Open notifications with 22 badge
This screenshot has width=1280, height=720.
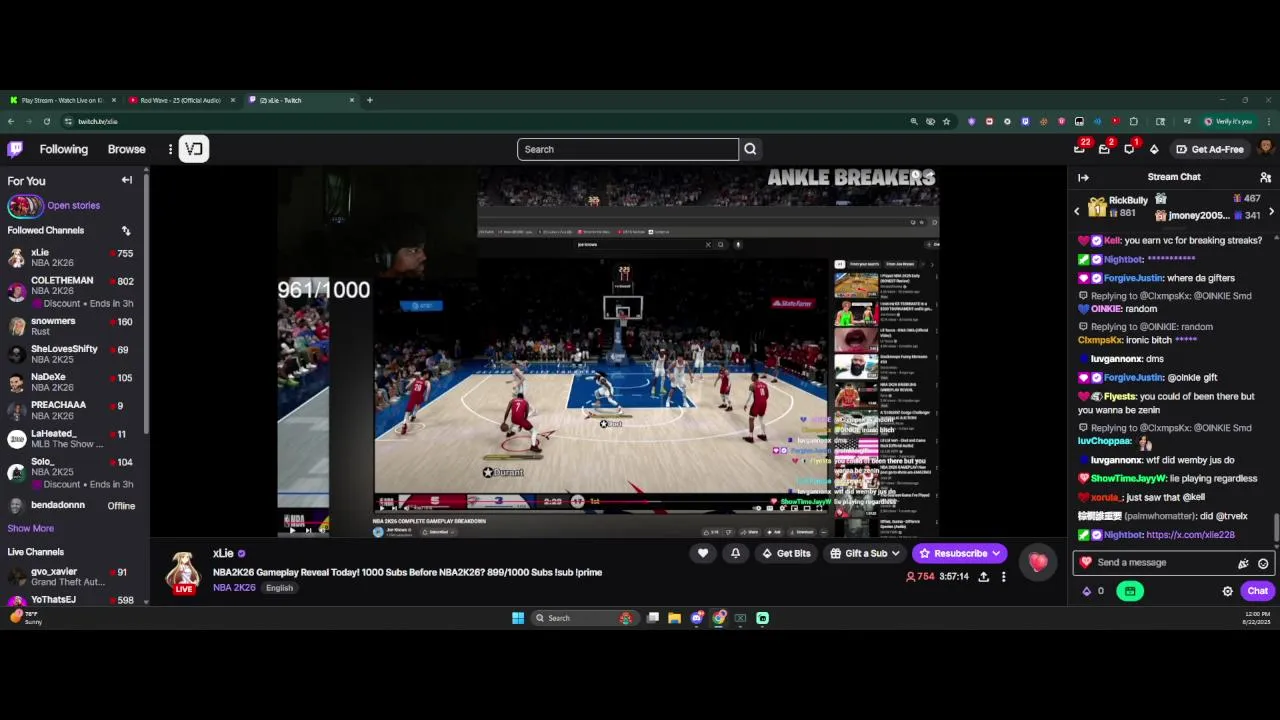coord(1079,149)
